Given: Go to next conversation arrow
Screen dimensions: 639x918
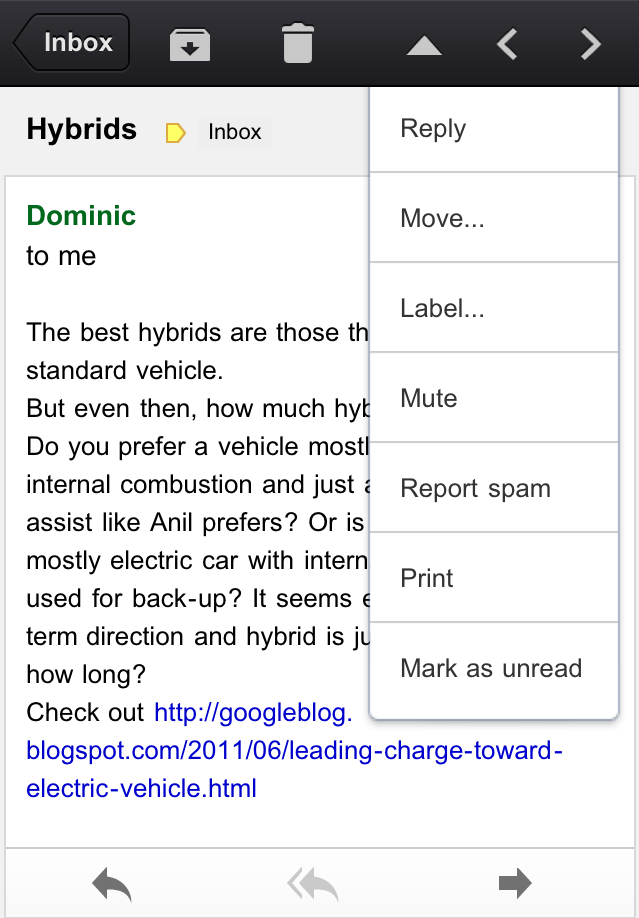Looking at the screenshot, I should [x=591, y=44].
